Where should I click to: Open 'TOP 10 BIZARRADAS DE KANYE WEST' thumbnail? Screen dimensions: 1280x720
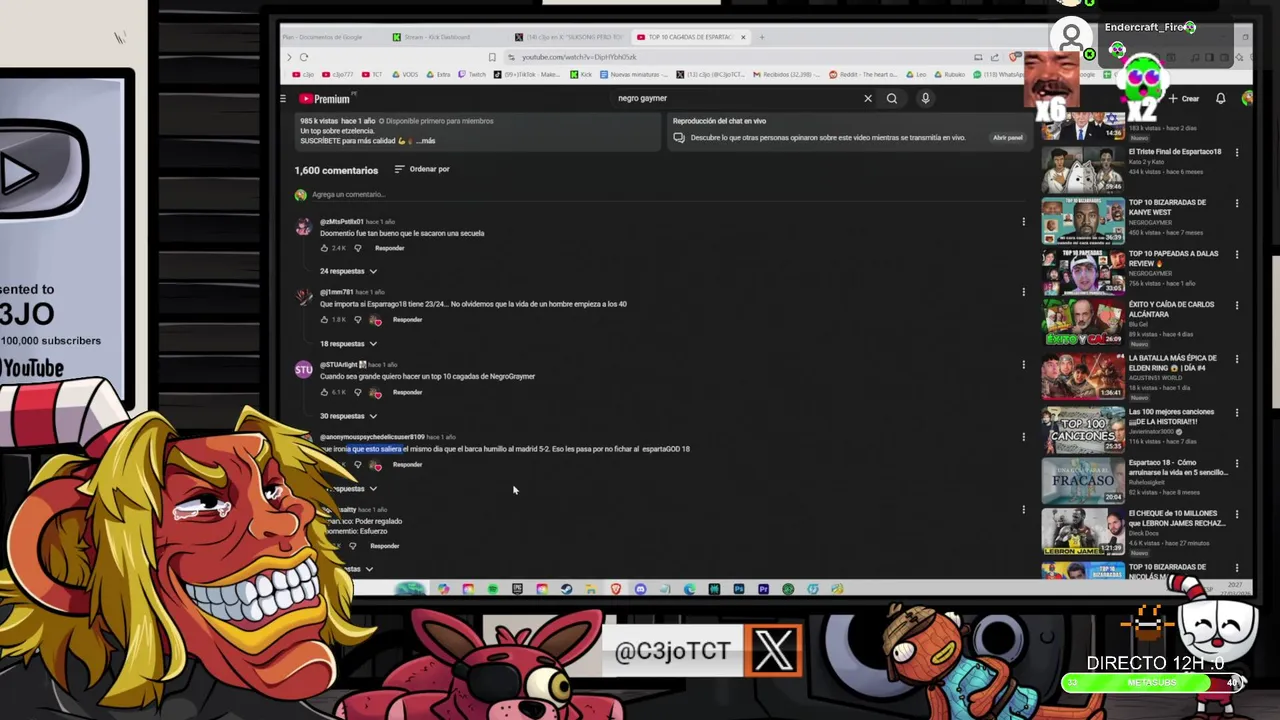click(x=1083, y=221)
